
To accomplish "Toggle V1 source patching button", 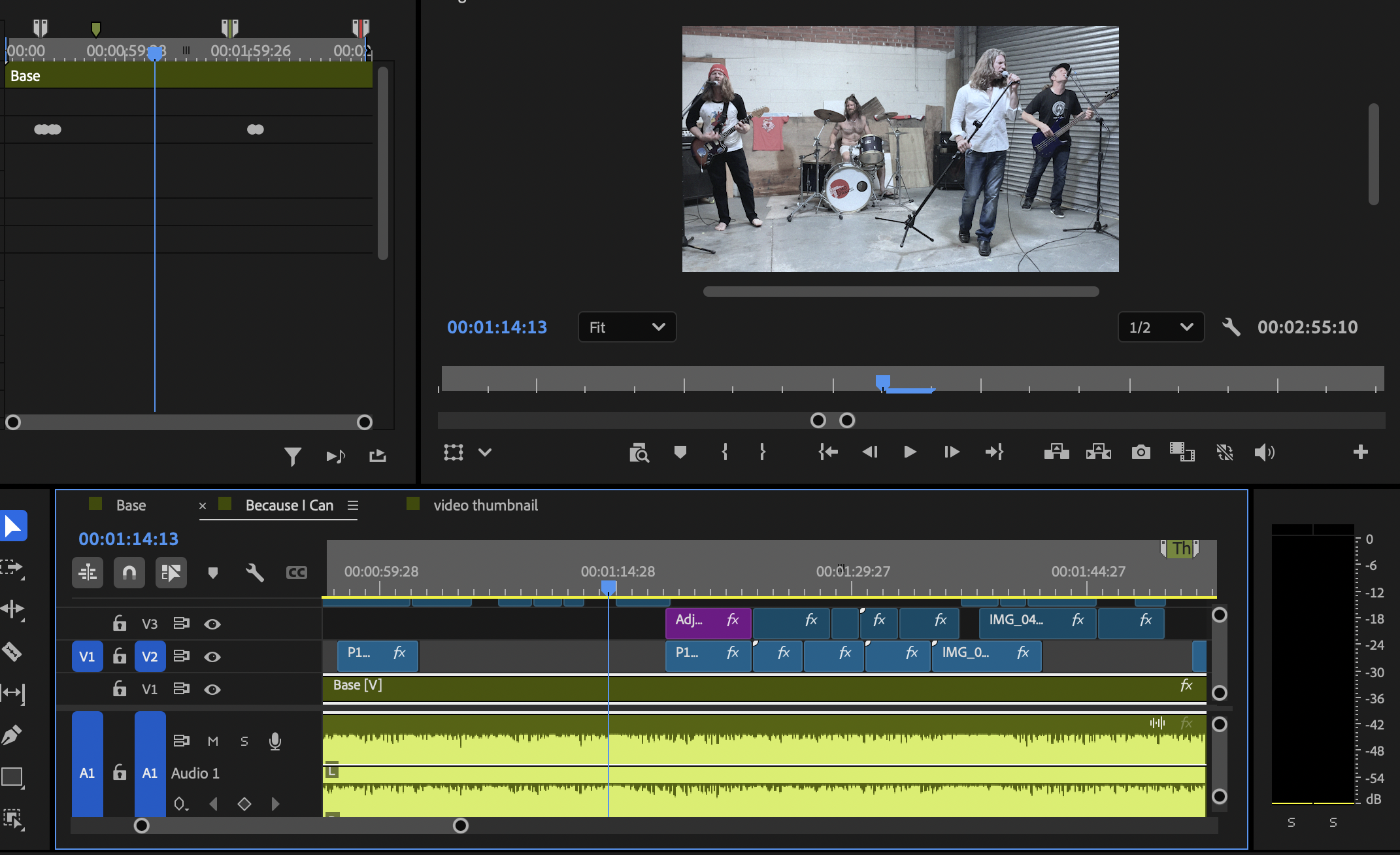I will pos(87,656).
